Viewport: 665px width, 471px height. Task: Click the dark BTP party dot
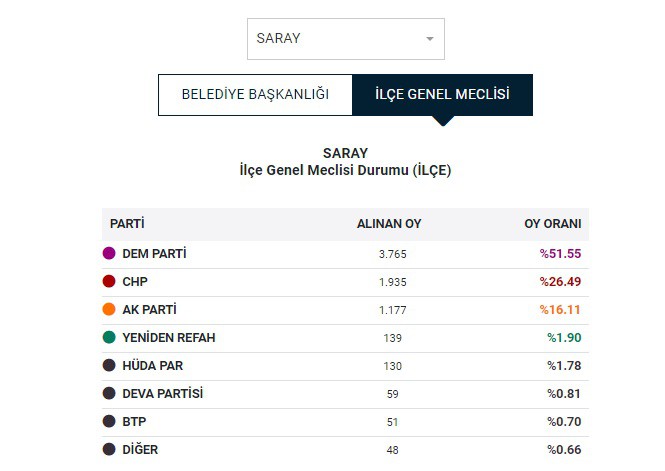click(x=109, y=421)
